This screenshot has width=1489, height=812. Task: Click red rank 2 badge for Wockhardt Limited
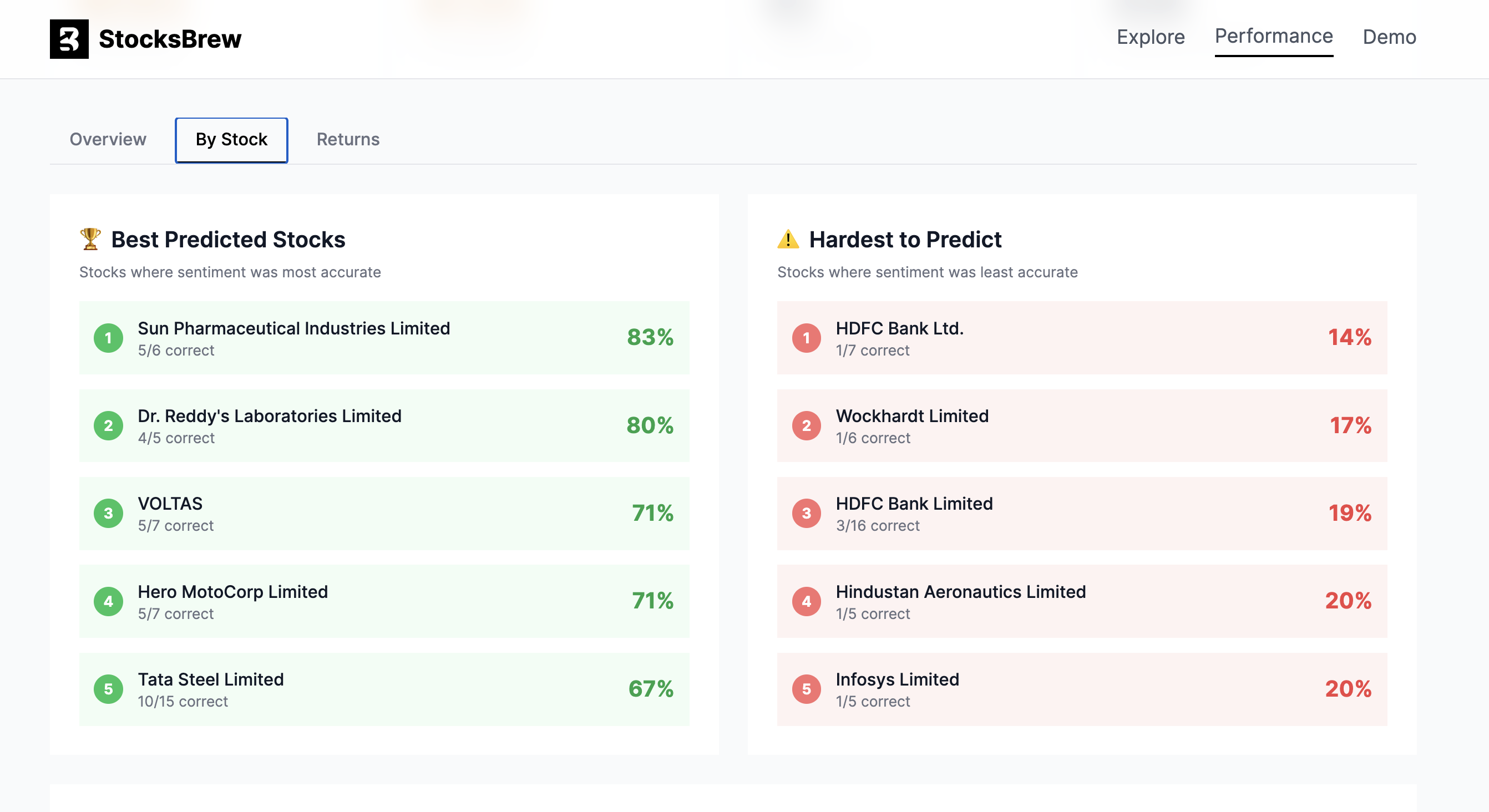(x=806, y=426)
